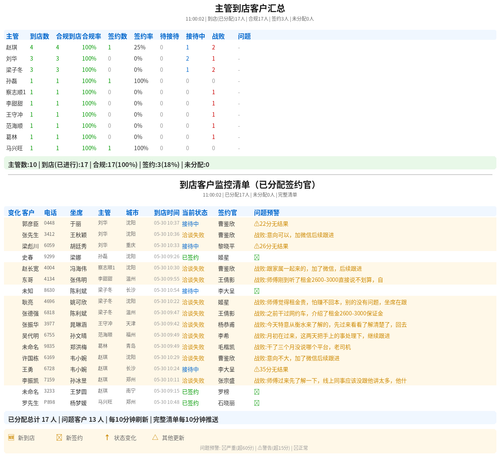The image size is (500, 470).
Task: Select the 问题预警 column header
Action: tap(267, 213)
